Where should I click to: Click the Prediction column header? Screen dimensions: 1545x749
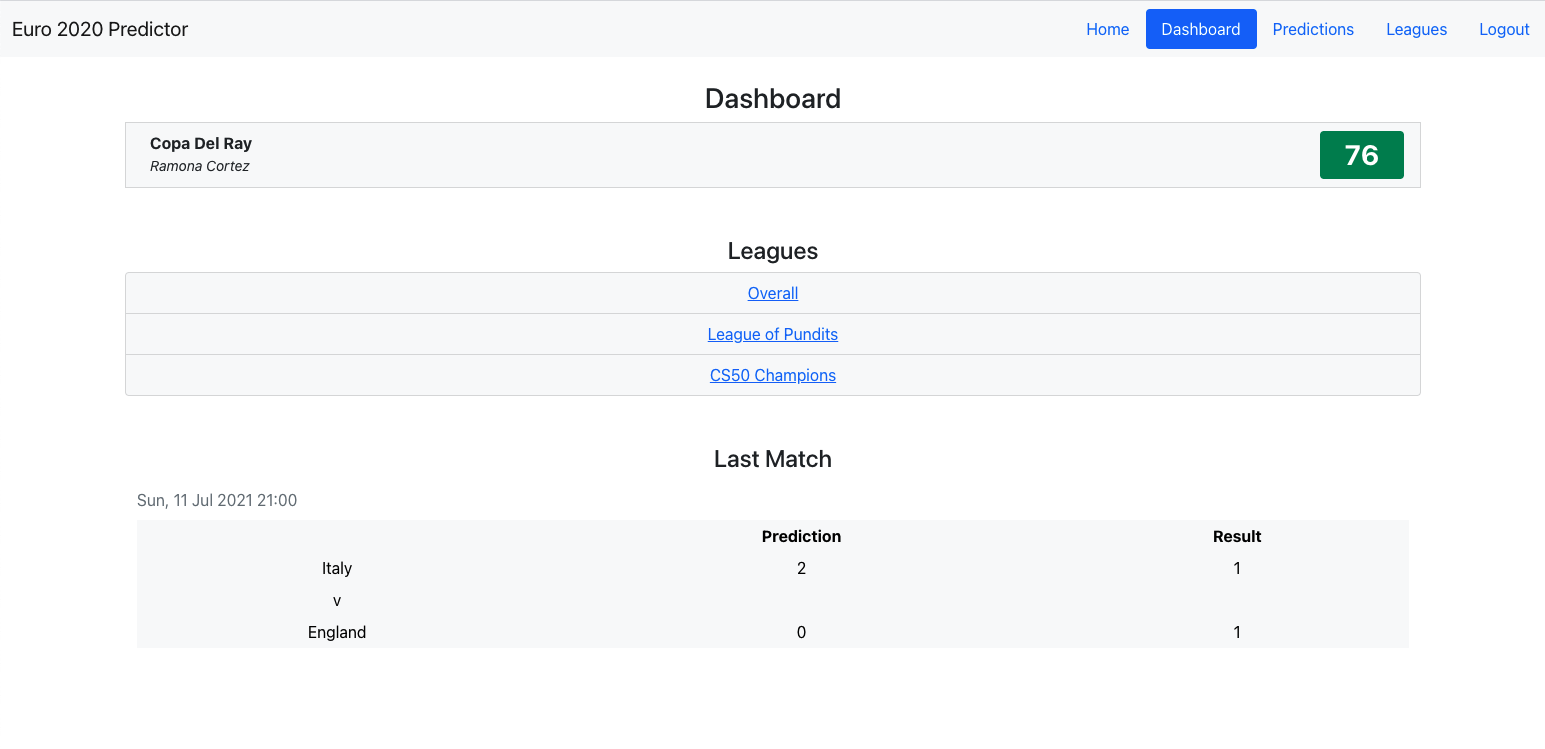pos(801,536)
